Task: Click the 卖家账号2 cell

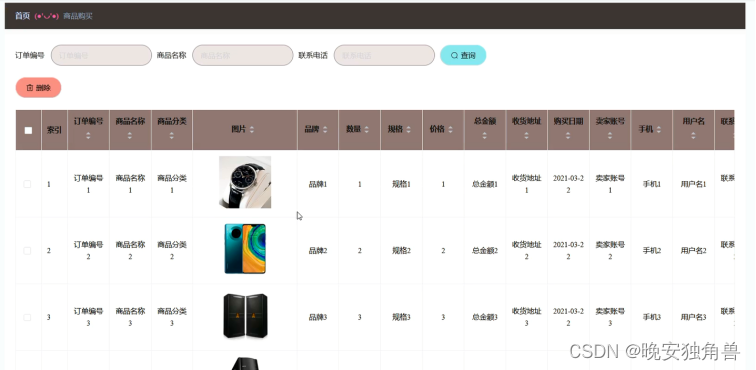Action: (610, 251)
